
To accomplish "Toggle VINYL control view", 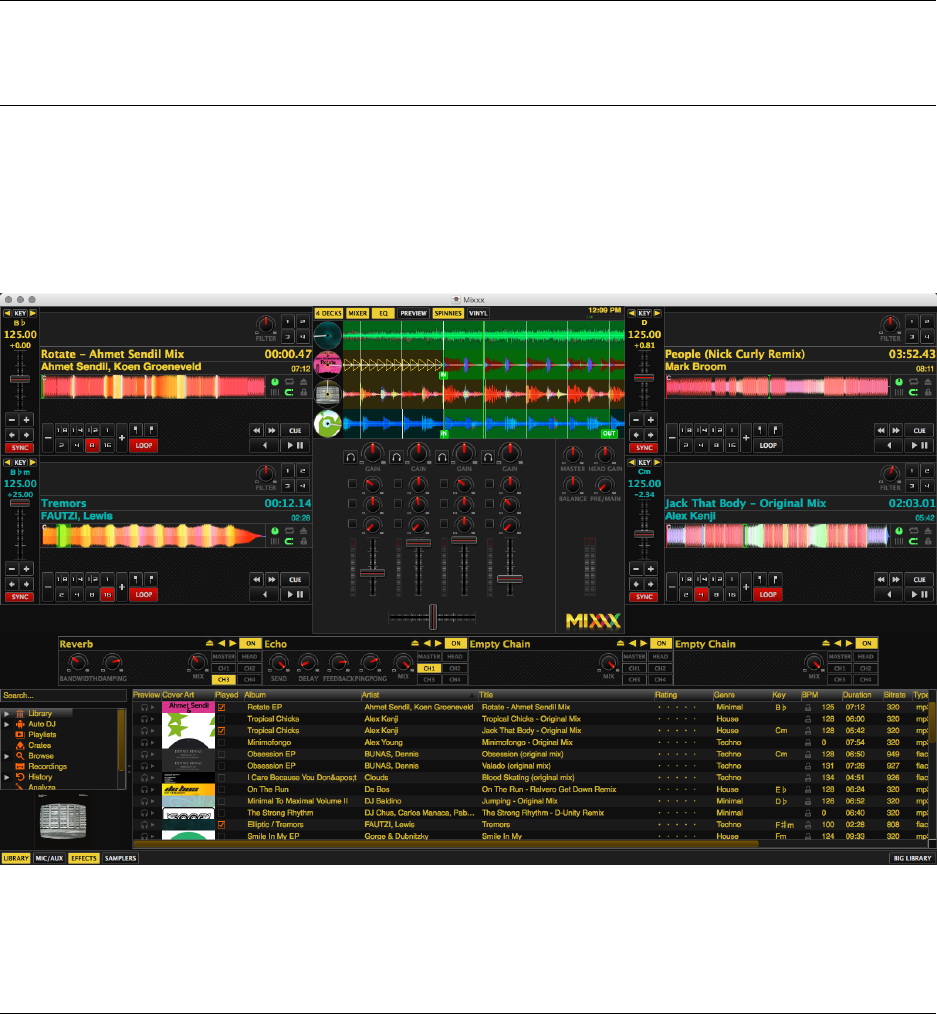I will tap(479, 314).
